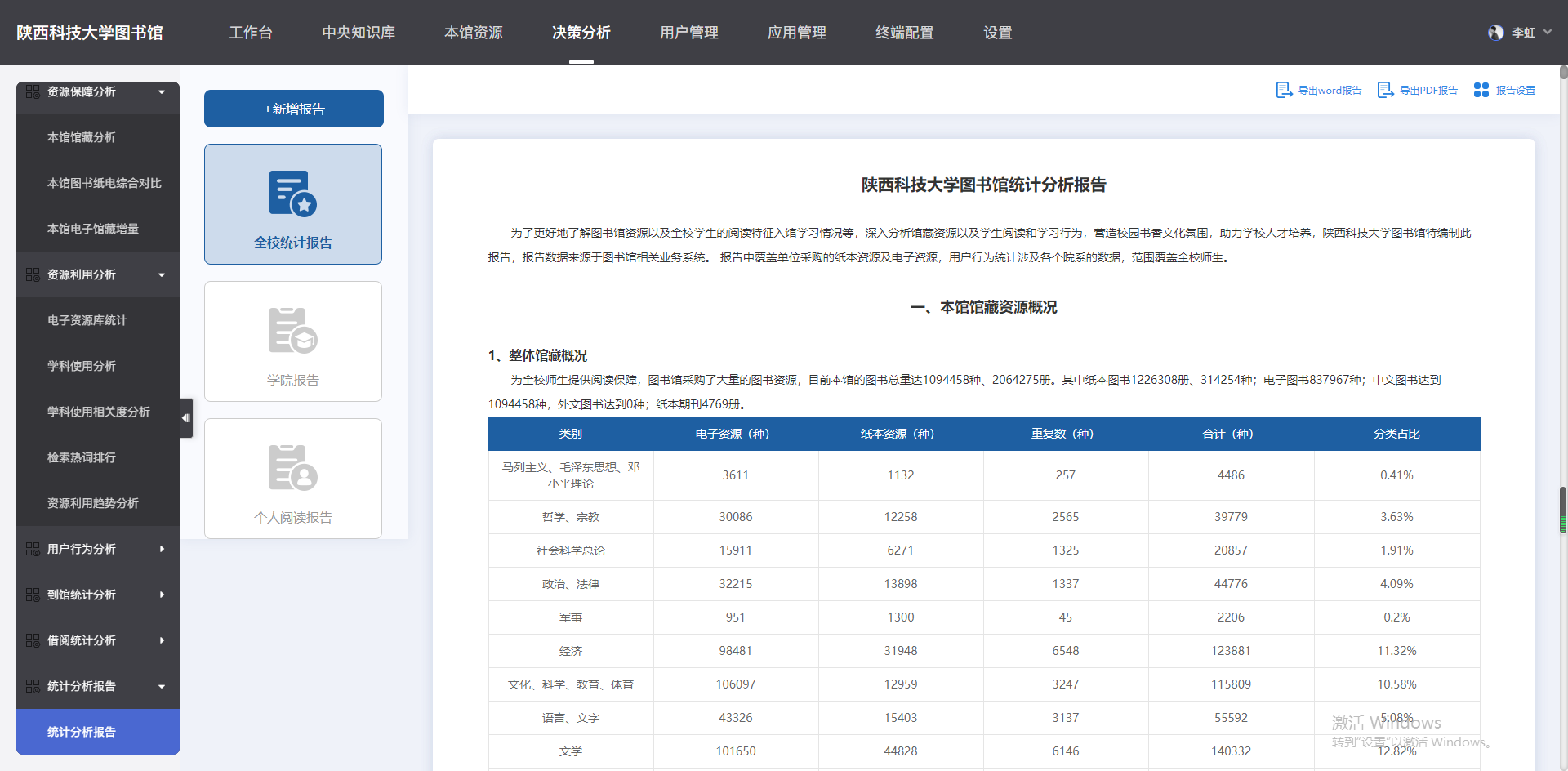Viewport: 1568px width, 771px height.
Task: Click the 分类占比 table column header
Action: coord(1396,434)
